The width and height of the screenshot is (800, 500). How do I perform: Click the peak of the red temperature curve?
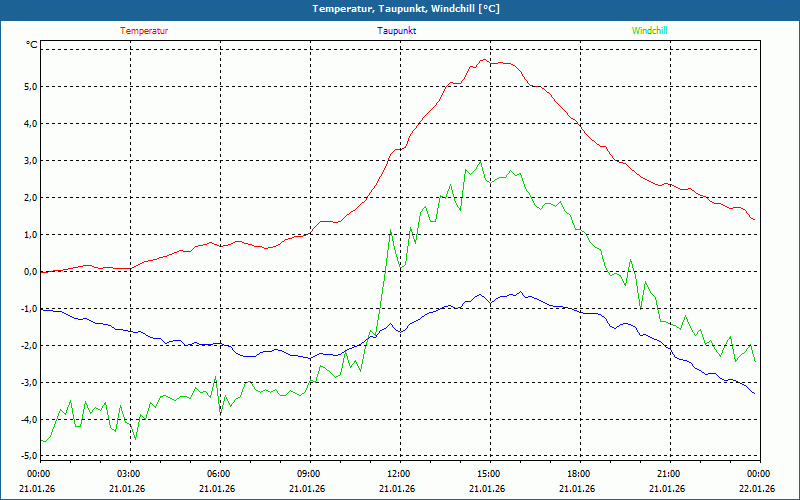tap(485, 59)
